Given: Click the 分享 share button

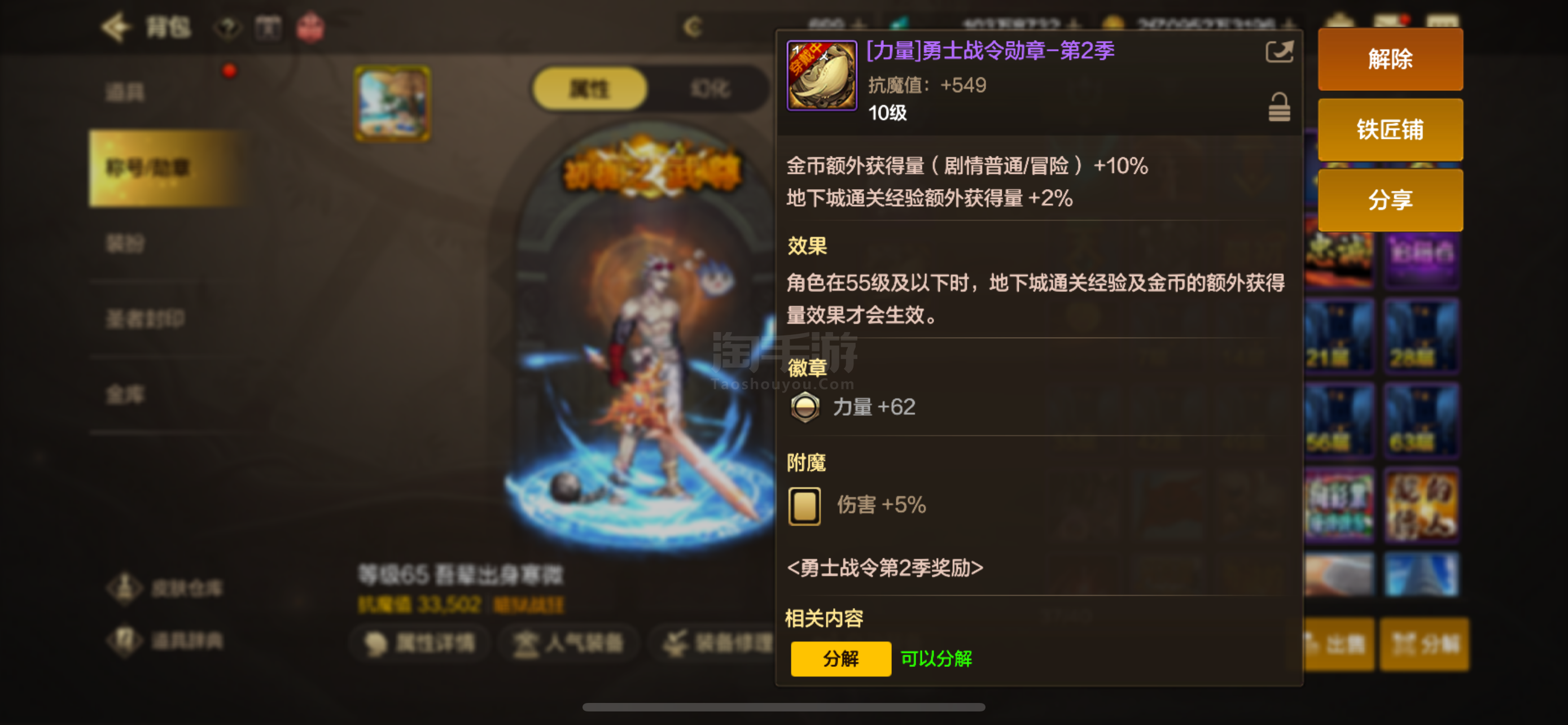Looking at the screenshot, I should pyautogui.click(x=1390, y=200).
